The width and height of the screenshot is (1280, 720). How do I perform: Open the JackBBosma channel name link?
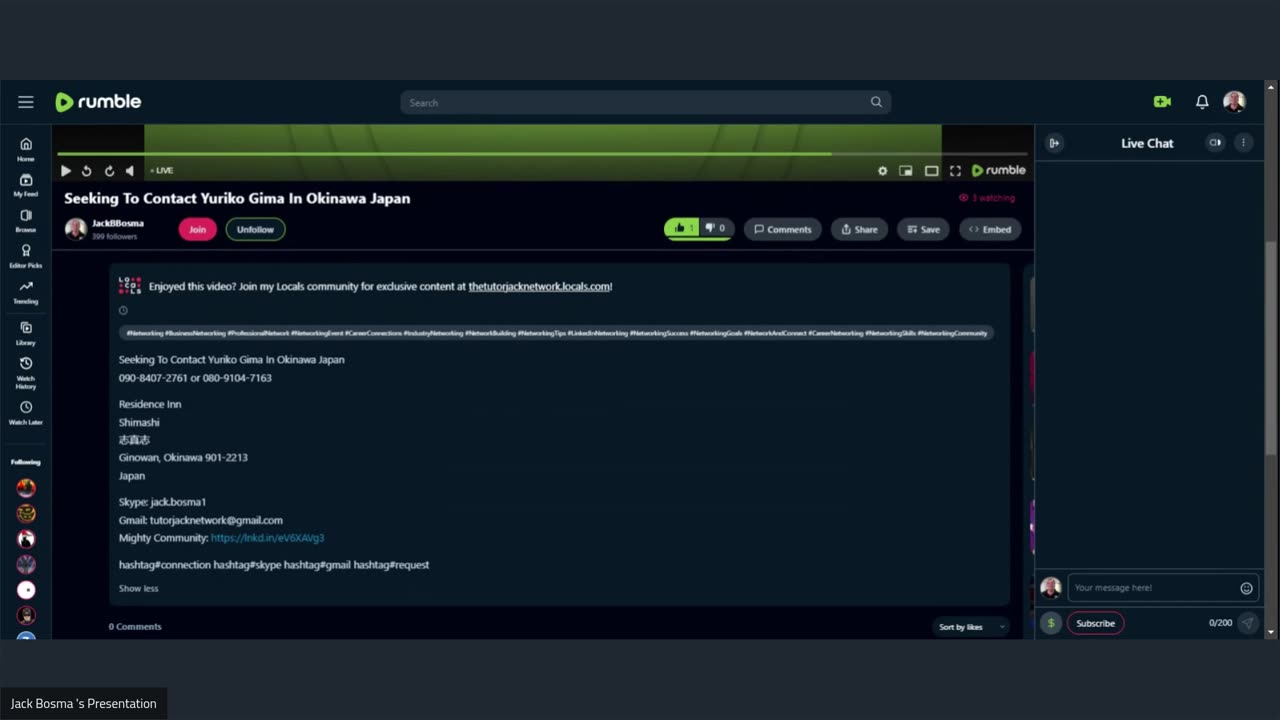[x=118, y=223]
